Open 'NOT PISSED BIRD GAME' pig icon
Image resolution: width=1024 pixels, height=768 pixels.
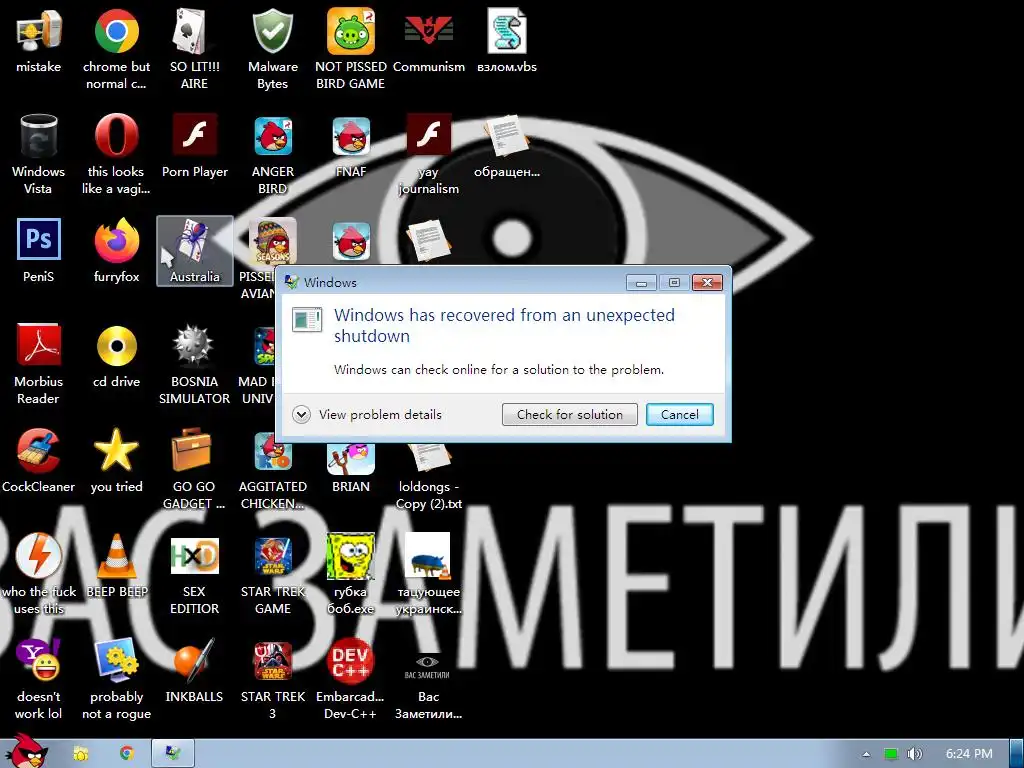(x=351, y=31)
